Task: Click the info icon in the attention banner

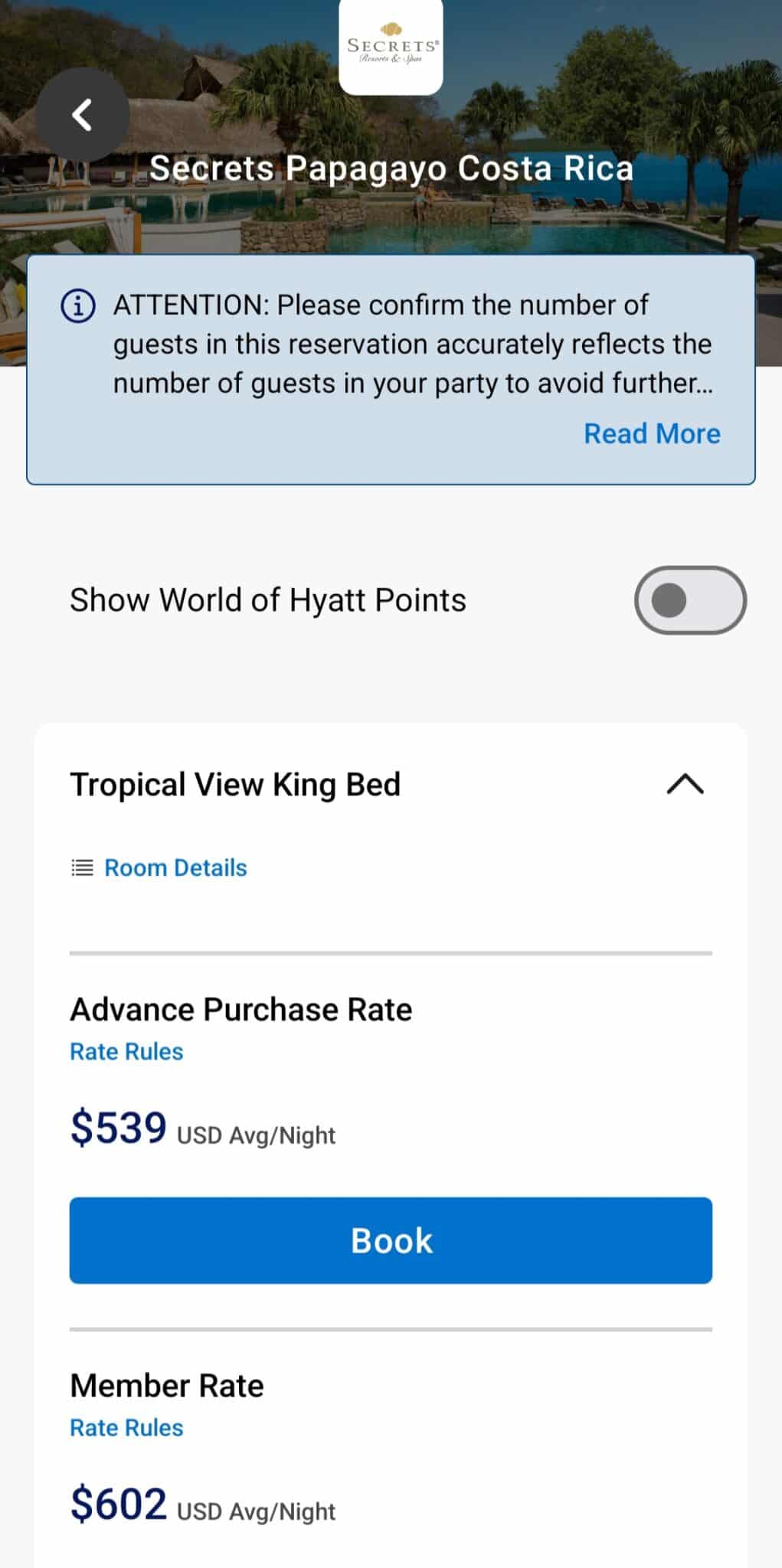Action: pyautogui.click(x=78, y=306)
